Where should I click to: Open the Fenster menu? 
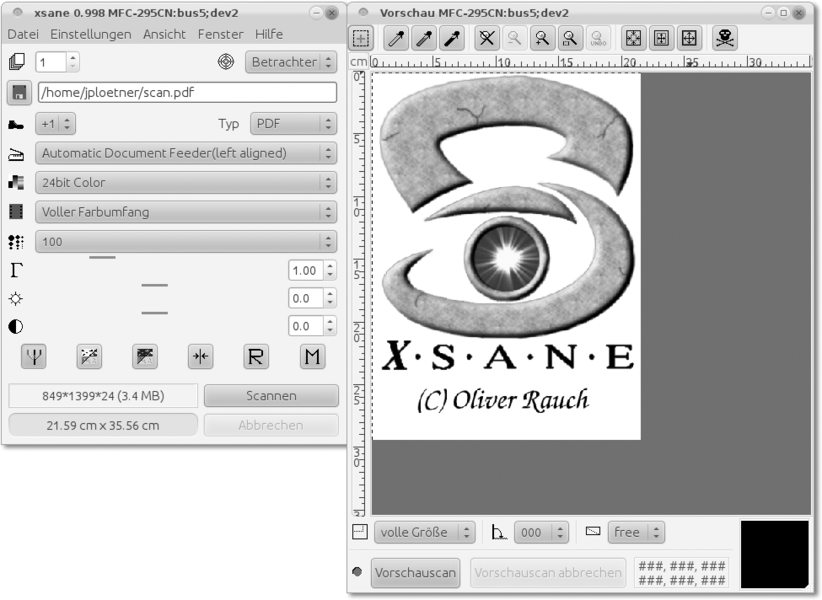point(220,34)
